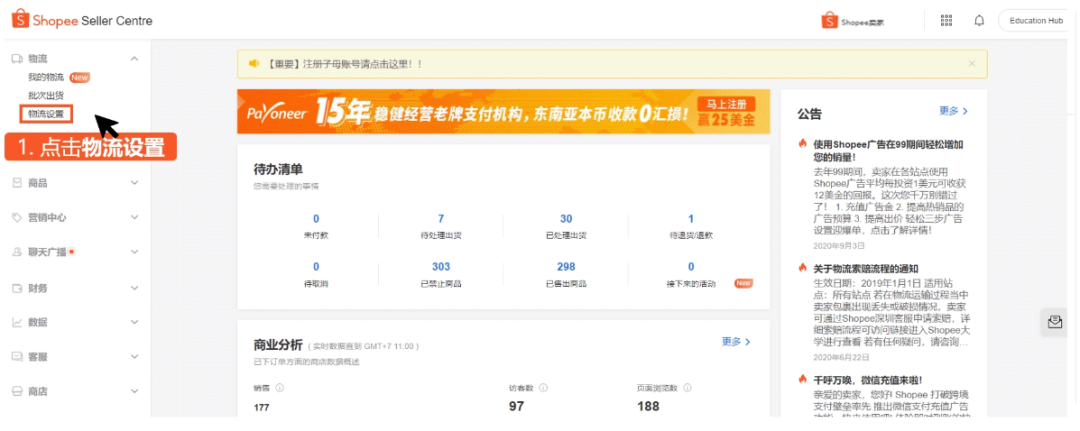Open the apps grid icon
This screenshot has height=431, width=1080.
946,21
